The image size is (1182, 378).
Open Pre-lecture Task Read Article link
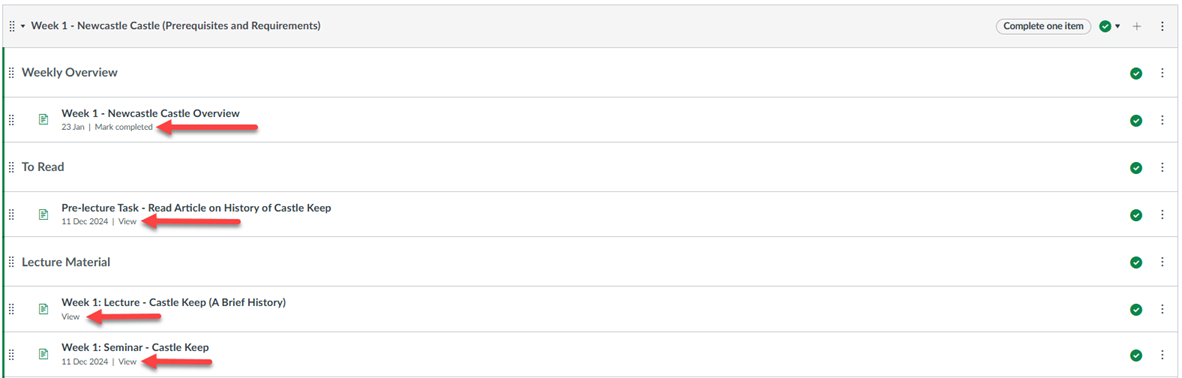click(196, 207)
